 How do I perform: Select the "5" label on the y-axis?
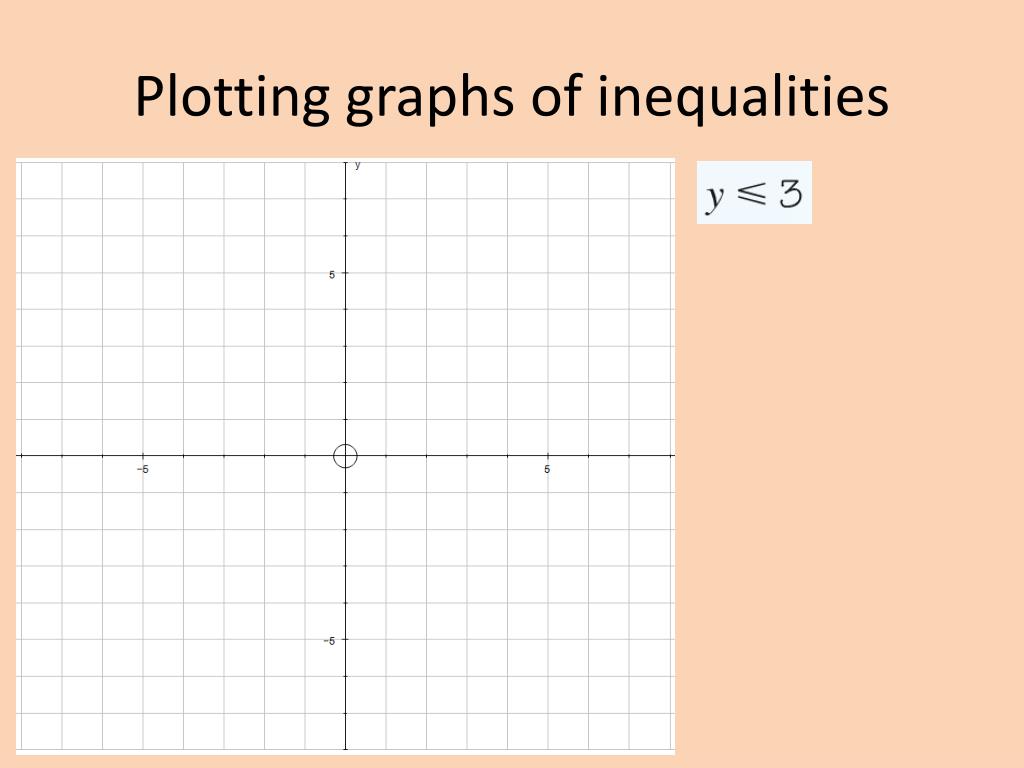[x=332, y=274]
